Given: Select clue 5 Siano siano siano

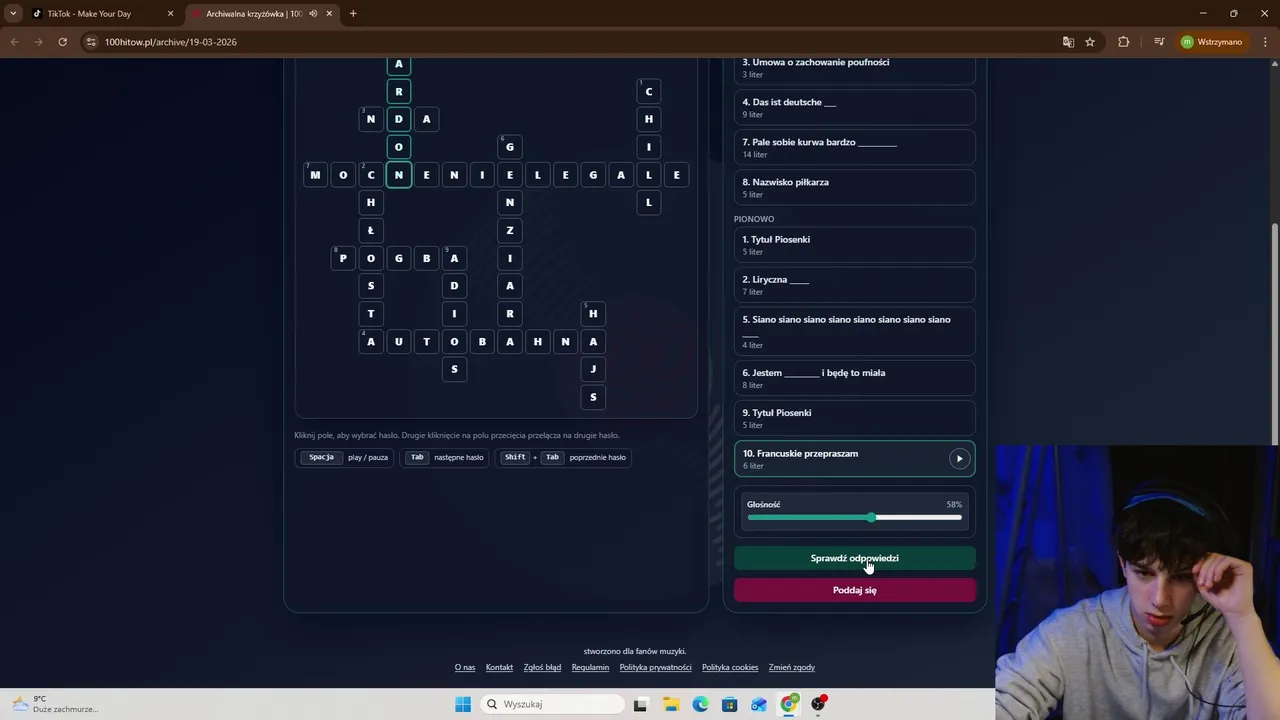Looking at the screenshot, I should pyautogui.click(x=854, y=331).
